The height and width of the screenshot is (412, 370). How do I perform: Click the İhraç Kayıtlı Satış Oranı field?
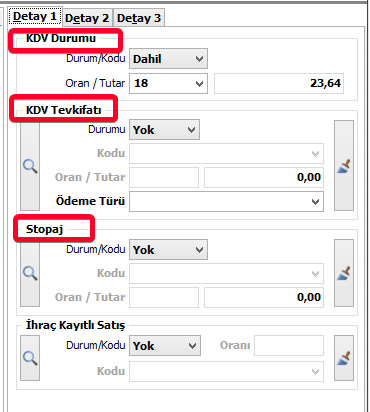[289, 345]
